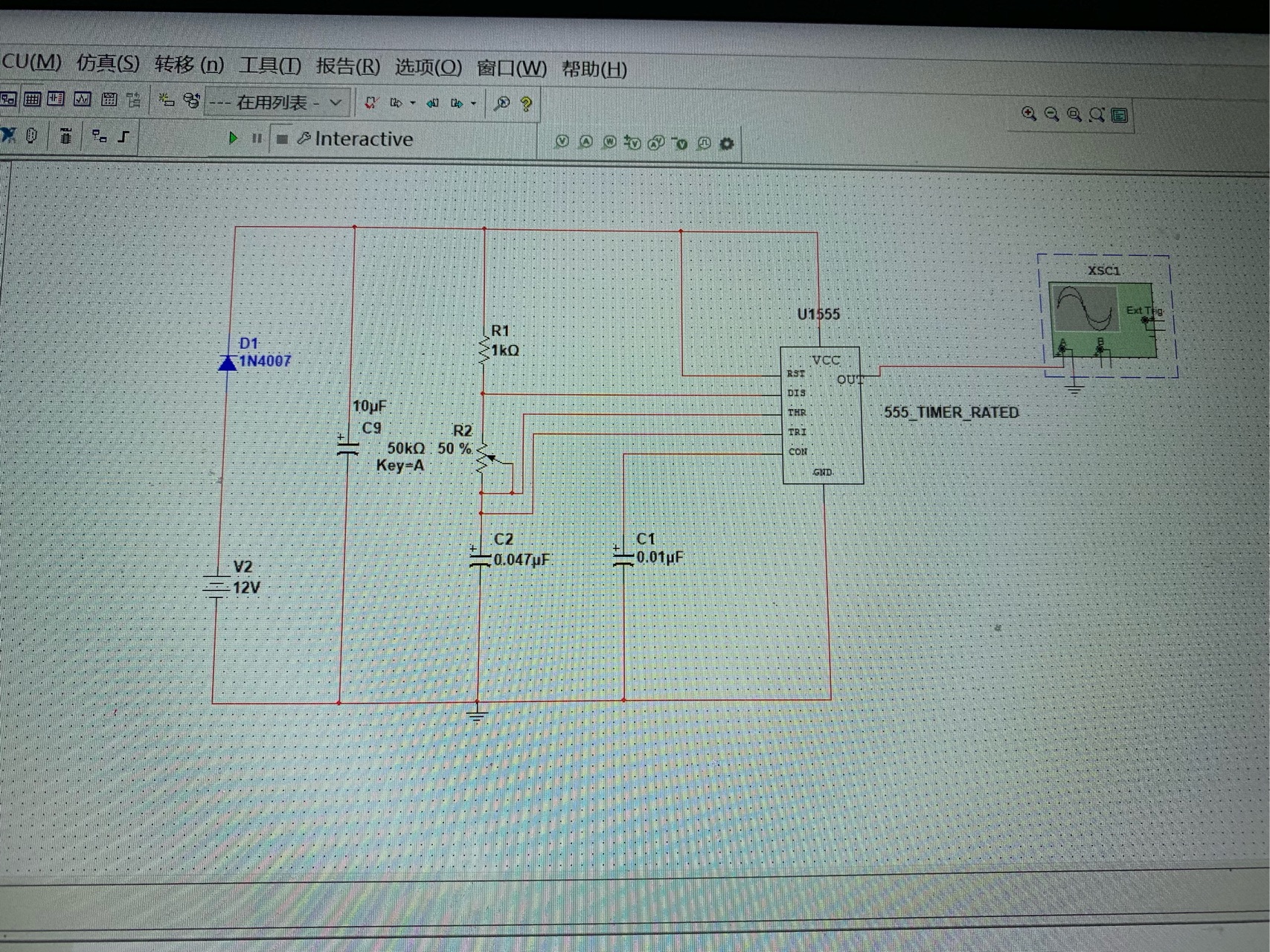Select the R2 50kΩ potentiometer
Image resolution: width=1270 pixels, height=952 pixels.
pos(484,459)
